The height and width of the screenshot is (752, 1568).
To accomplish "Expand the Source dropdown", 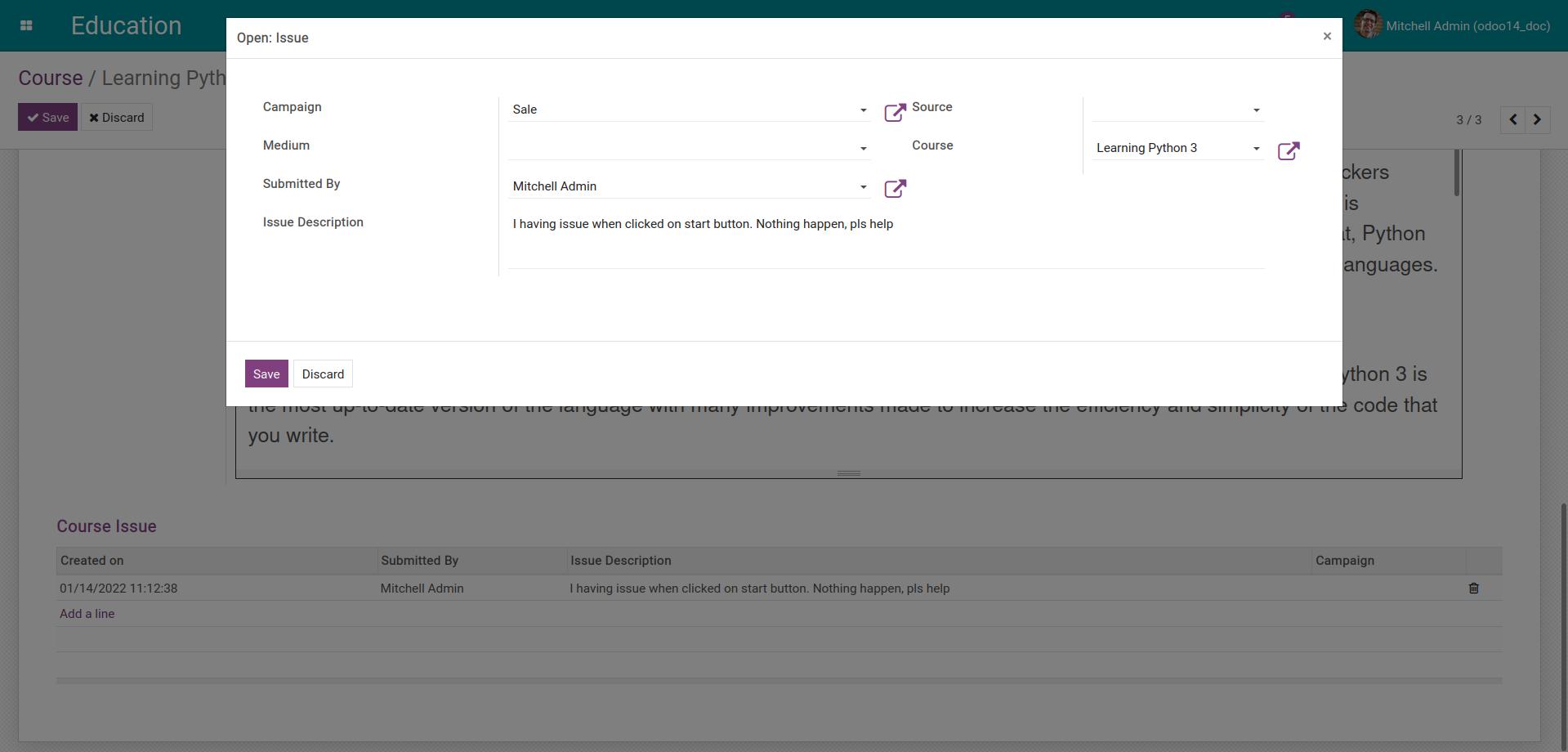I will tap(1256, 110).
